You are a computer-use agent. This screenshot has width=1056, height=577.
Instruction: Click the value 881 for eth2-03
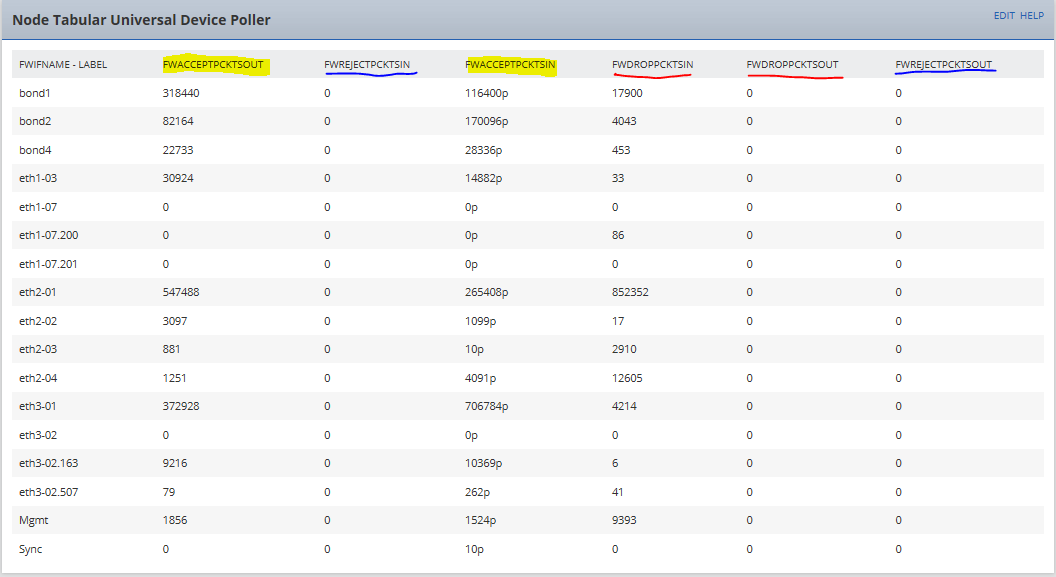coord(171,349)
